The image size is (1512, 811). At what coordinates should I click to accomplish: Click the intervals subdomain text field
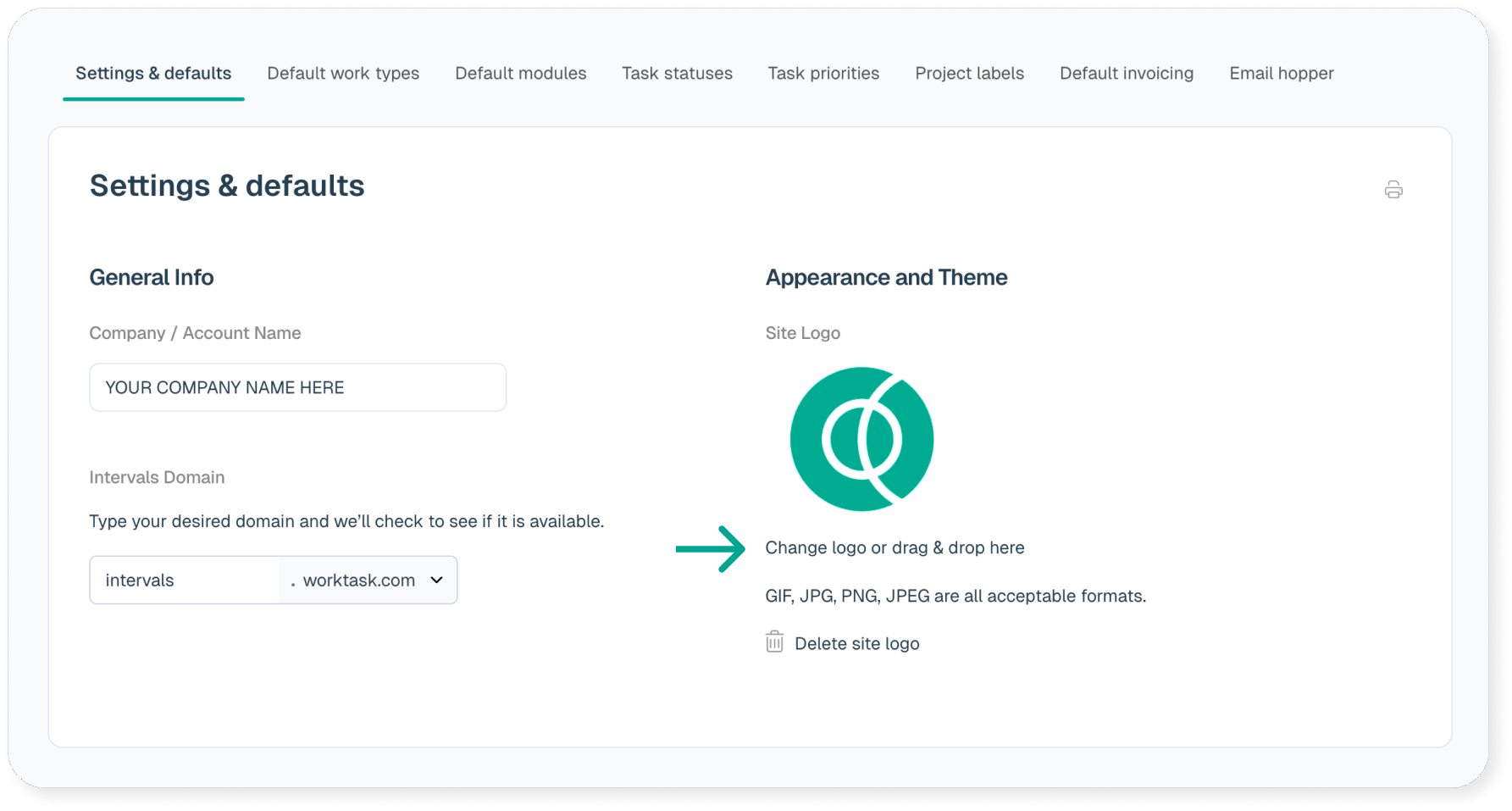pyautogui.click(x=185, y=580)
